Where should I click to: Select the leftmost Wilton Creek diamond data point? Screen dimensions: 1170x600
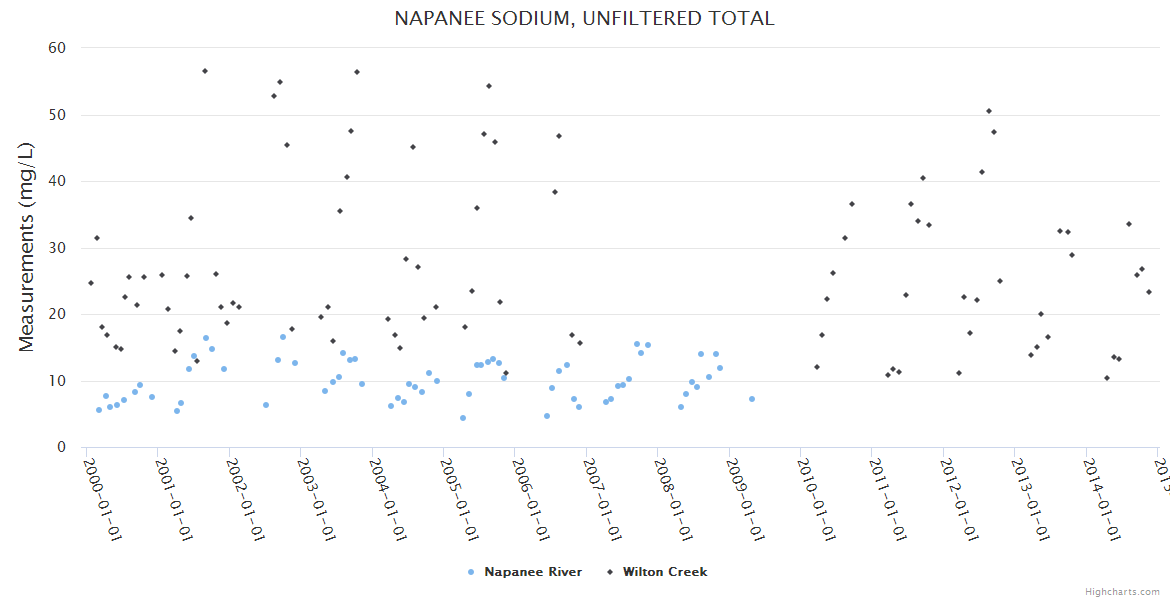[90, 283]
